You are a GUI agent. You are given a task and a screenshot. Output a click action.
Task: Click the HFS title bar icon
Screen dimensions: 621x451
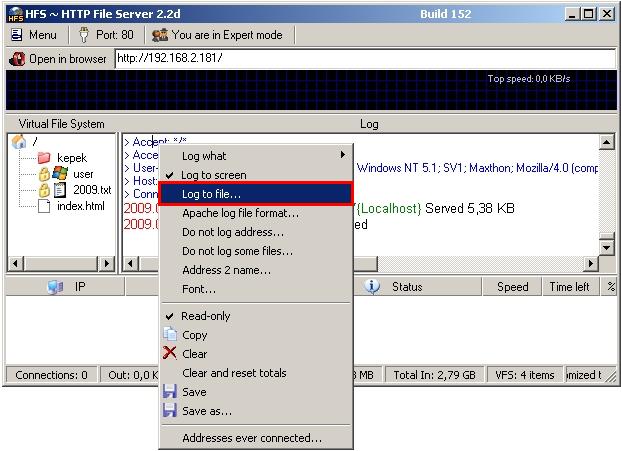click(16, 14)
